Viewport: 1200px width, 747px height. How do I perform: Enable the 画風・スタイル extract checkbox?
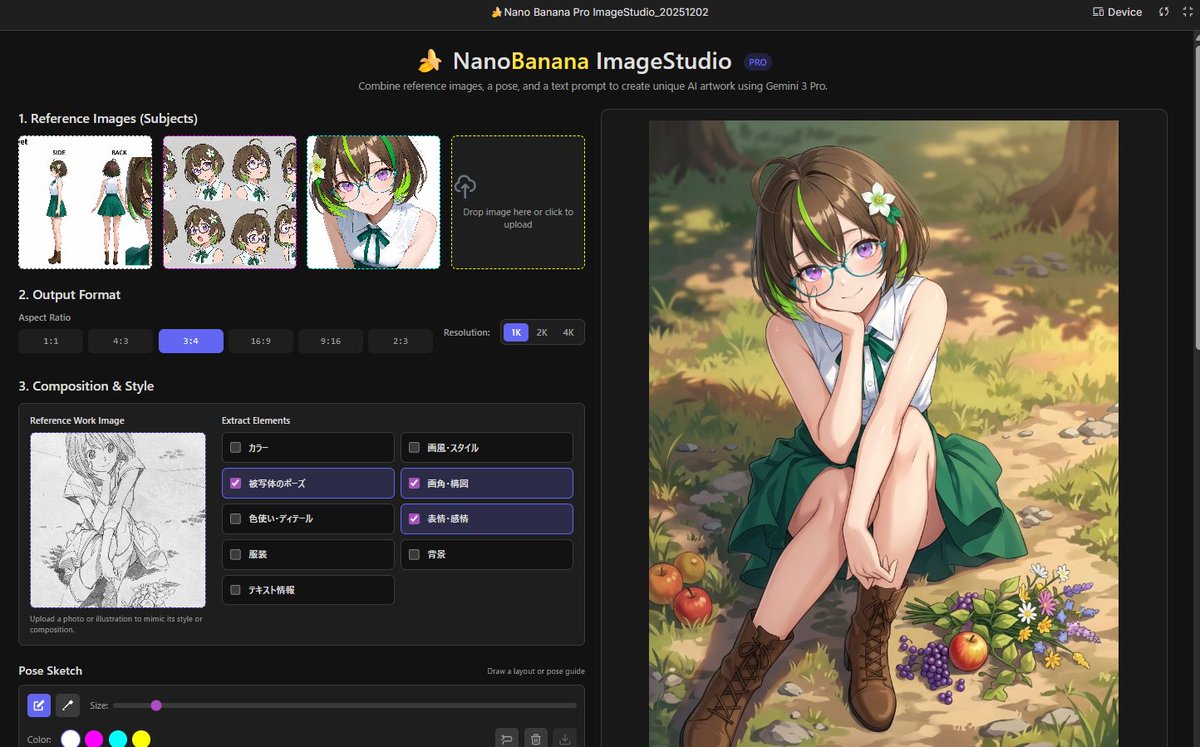pos(414,448)
